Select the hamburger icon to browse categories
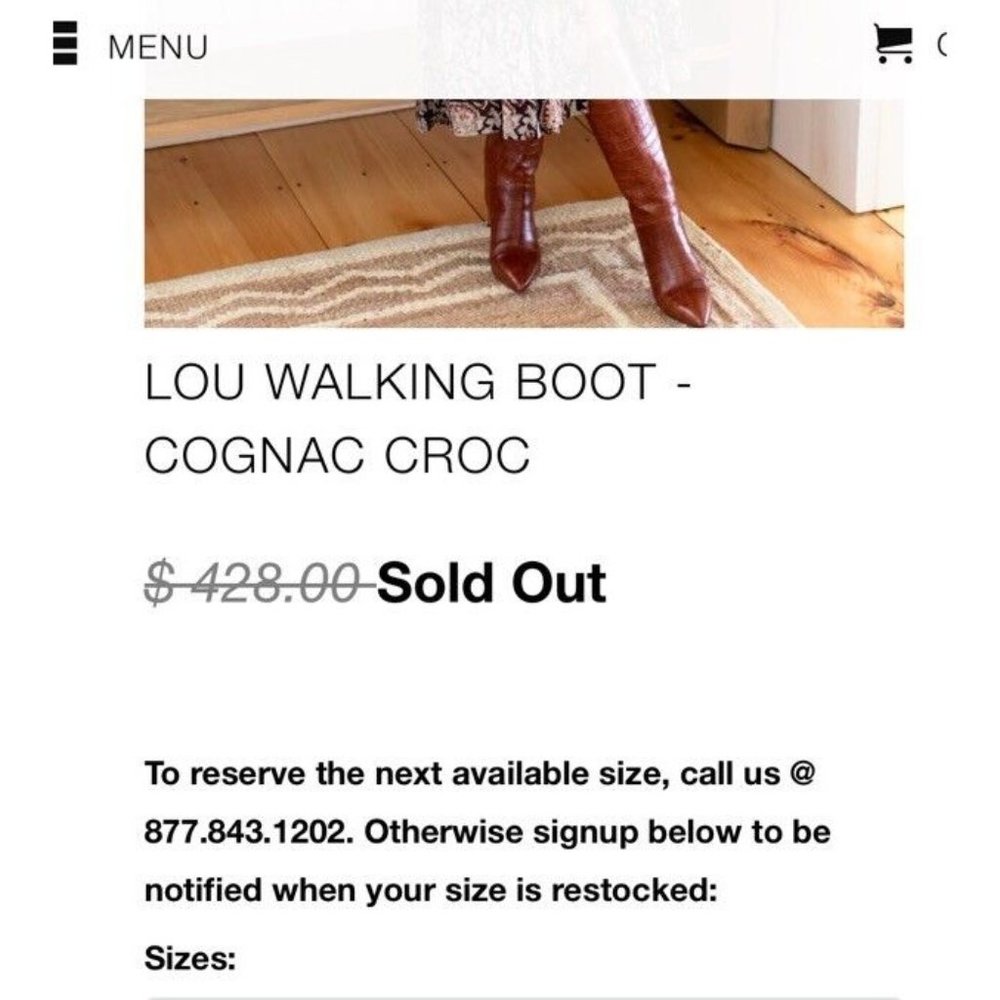The height and width of the screenshot is (1000, 1000). (x=65, y=42)
